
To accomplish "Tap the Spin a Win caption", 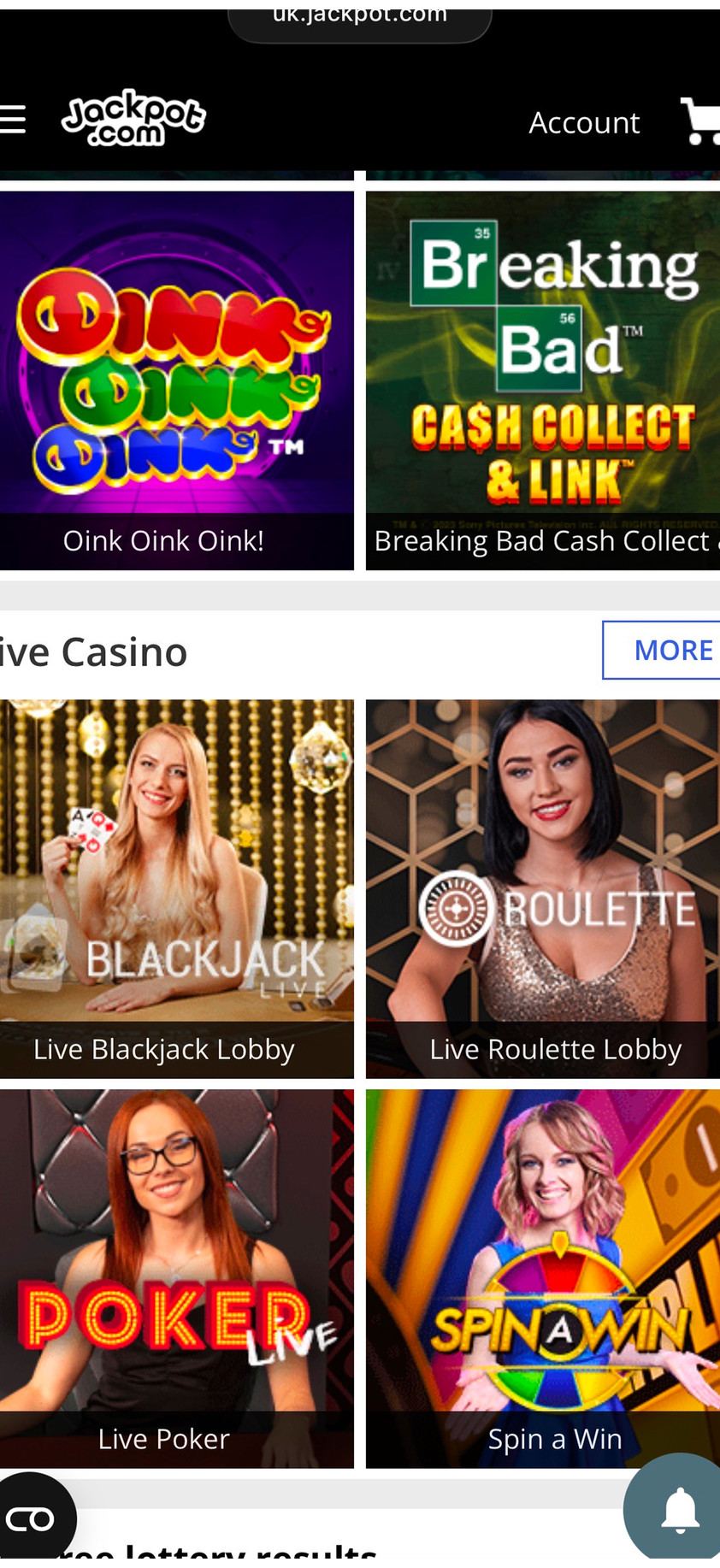I will pos(555,1439).
